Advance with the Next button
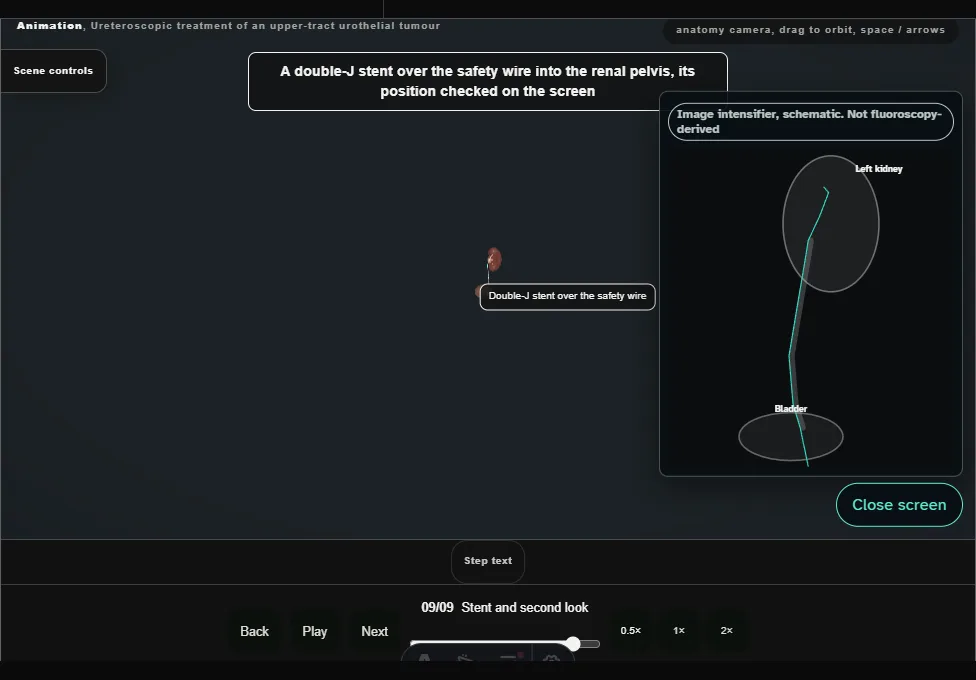Image resolution: width=976 pixels, height=680 pixels. pos(375,631)
